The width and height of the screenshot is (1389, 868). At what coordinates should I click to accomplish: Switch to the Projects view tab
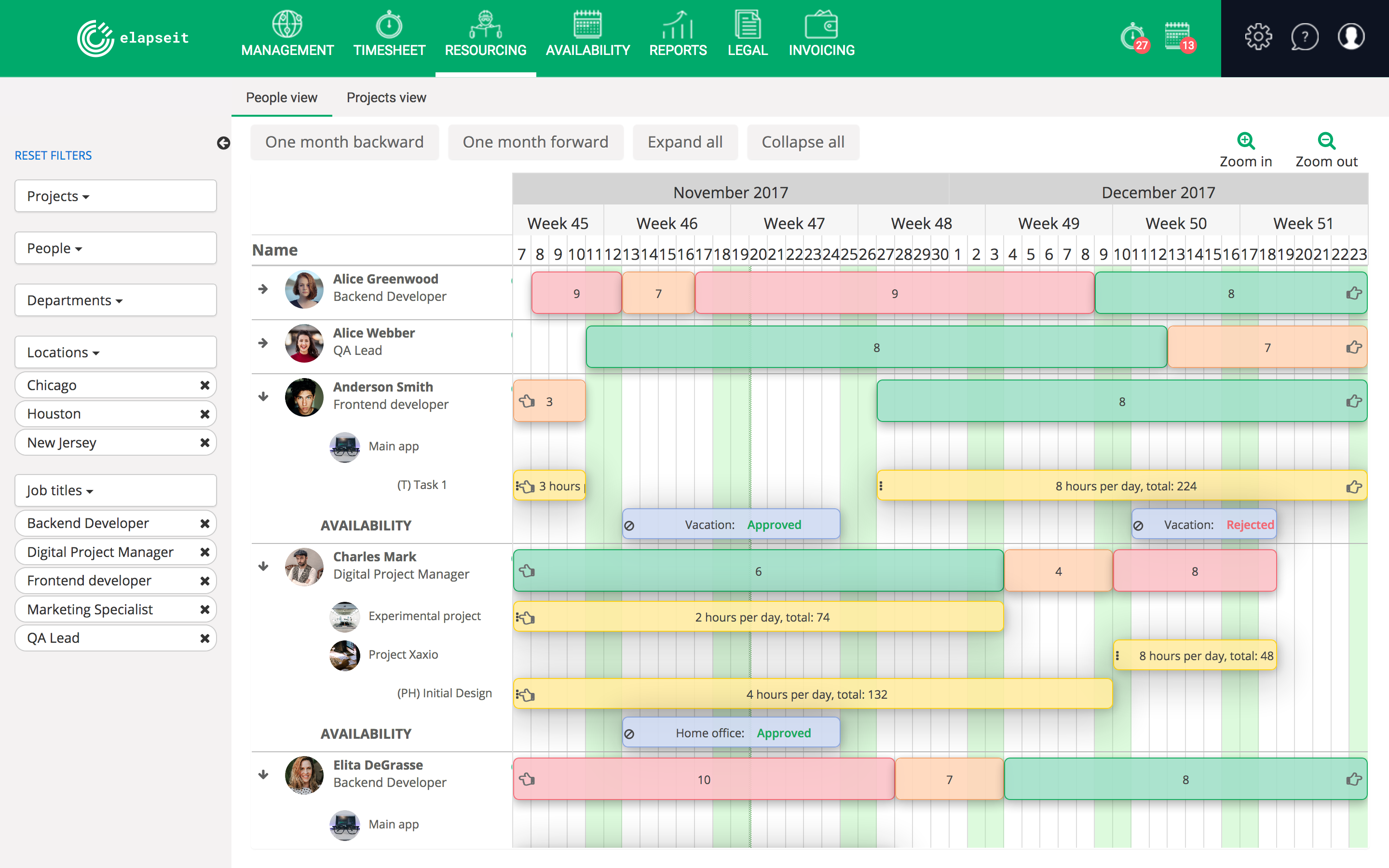pos(387,97)
